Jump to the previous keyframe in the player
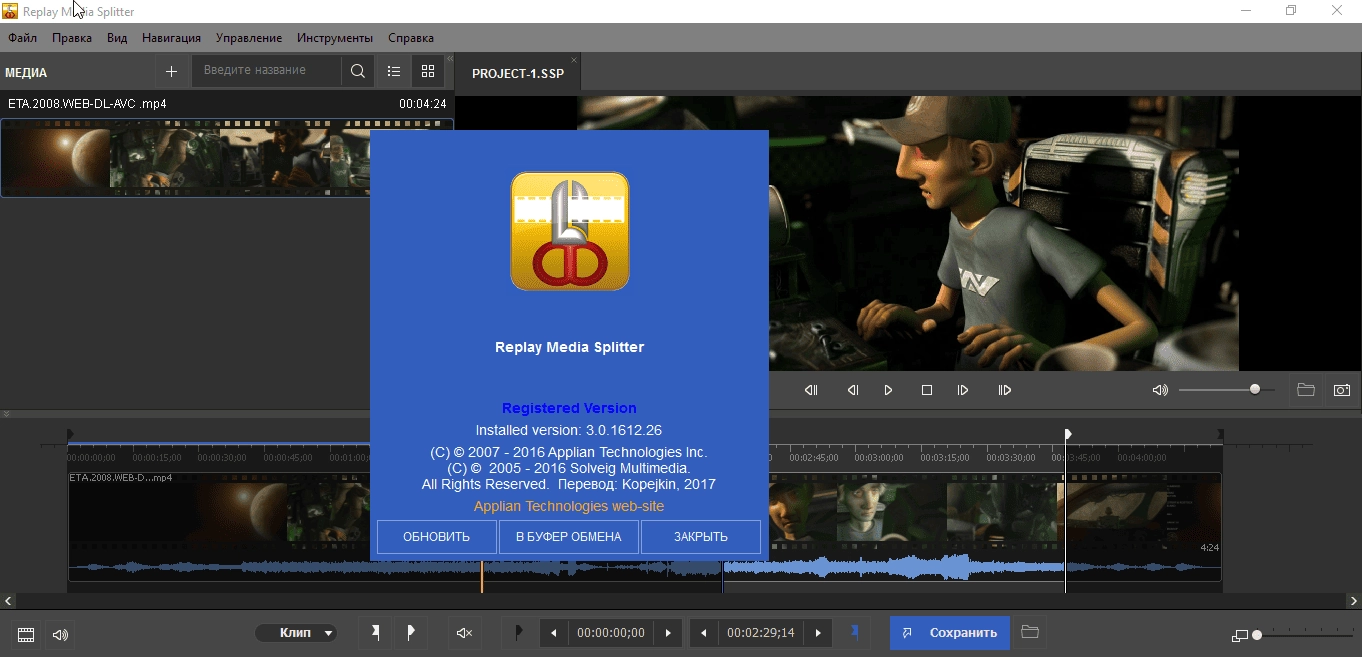The image size is (1362, 657). click(x=811, y=390)
